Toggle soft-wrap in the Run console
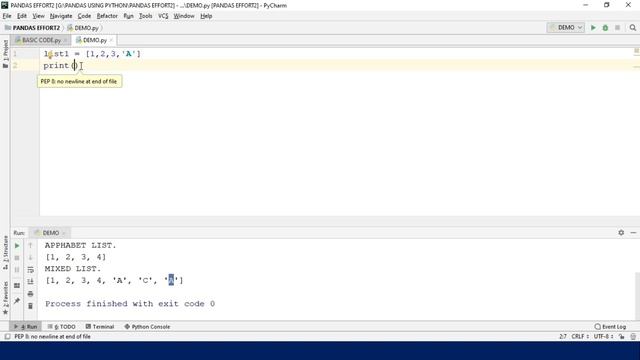This screenshot has width=640, height=360. point(30,269)
